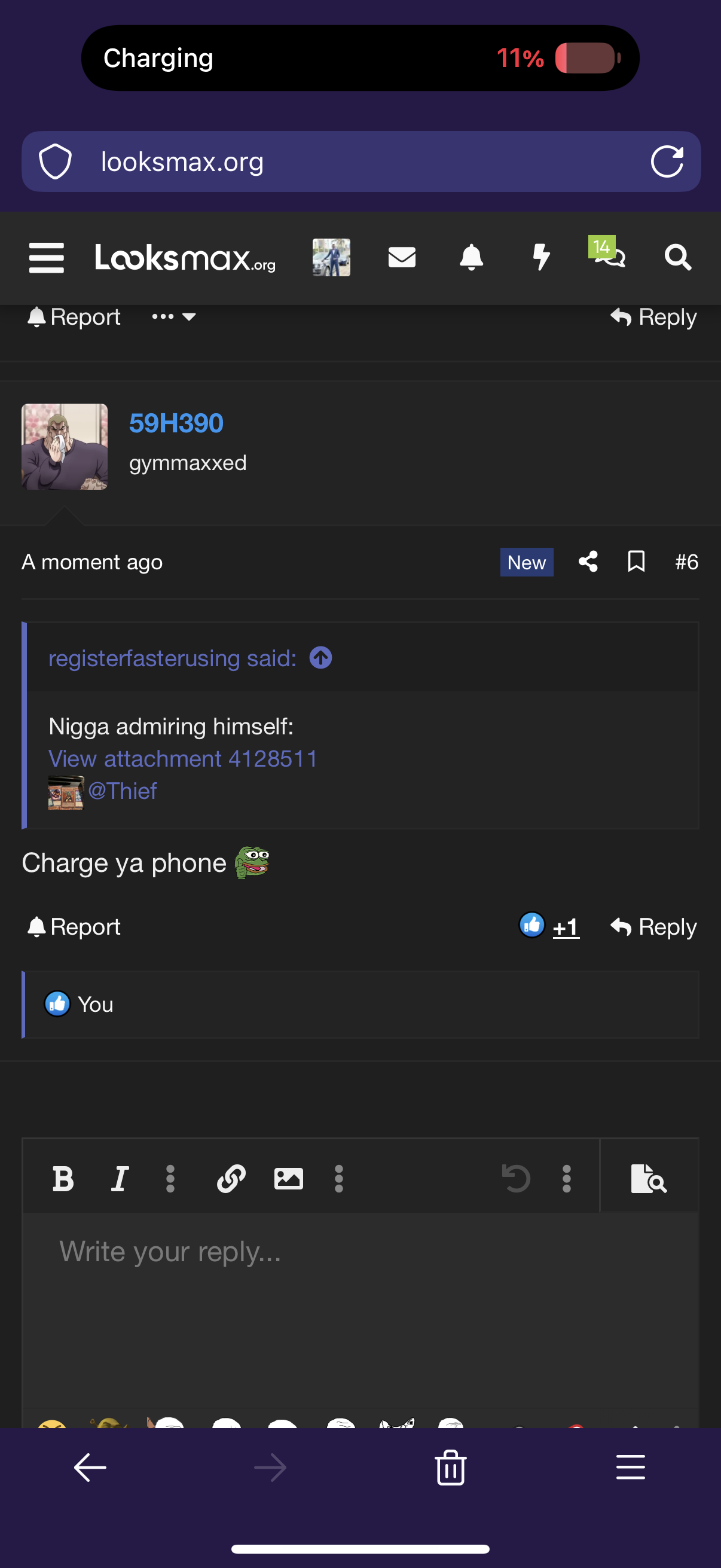Expand the three-dot post options dropdown
Viewport: 721px width, 1568px height.
pos(173,316)
